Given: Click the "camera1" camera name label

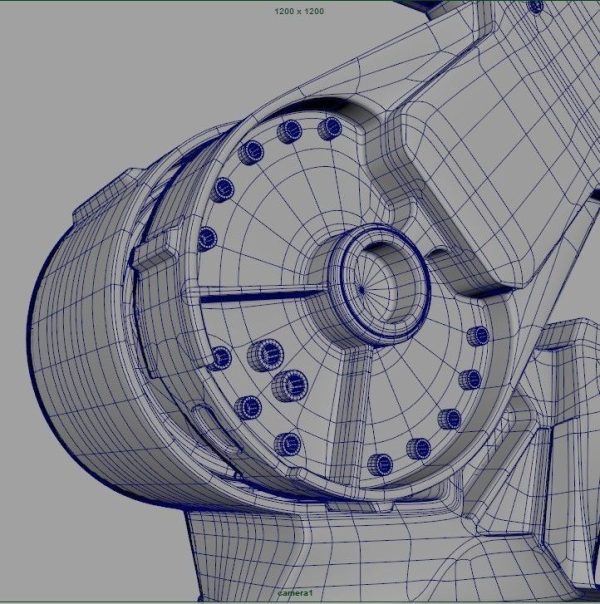Looking at the screenshot, I should tap(295, 593).
